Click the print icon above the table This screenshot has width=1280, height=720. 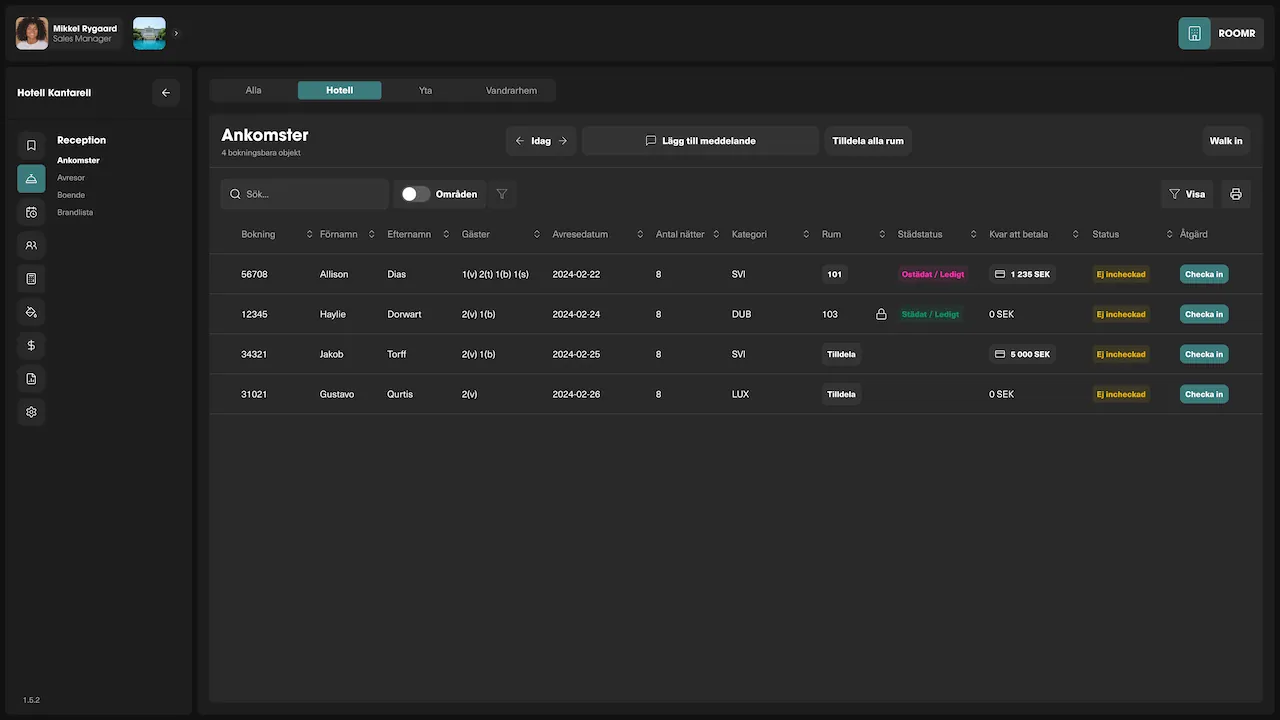(1235, 194)
